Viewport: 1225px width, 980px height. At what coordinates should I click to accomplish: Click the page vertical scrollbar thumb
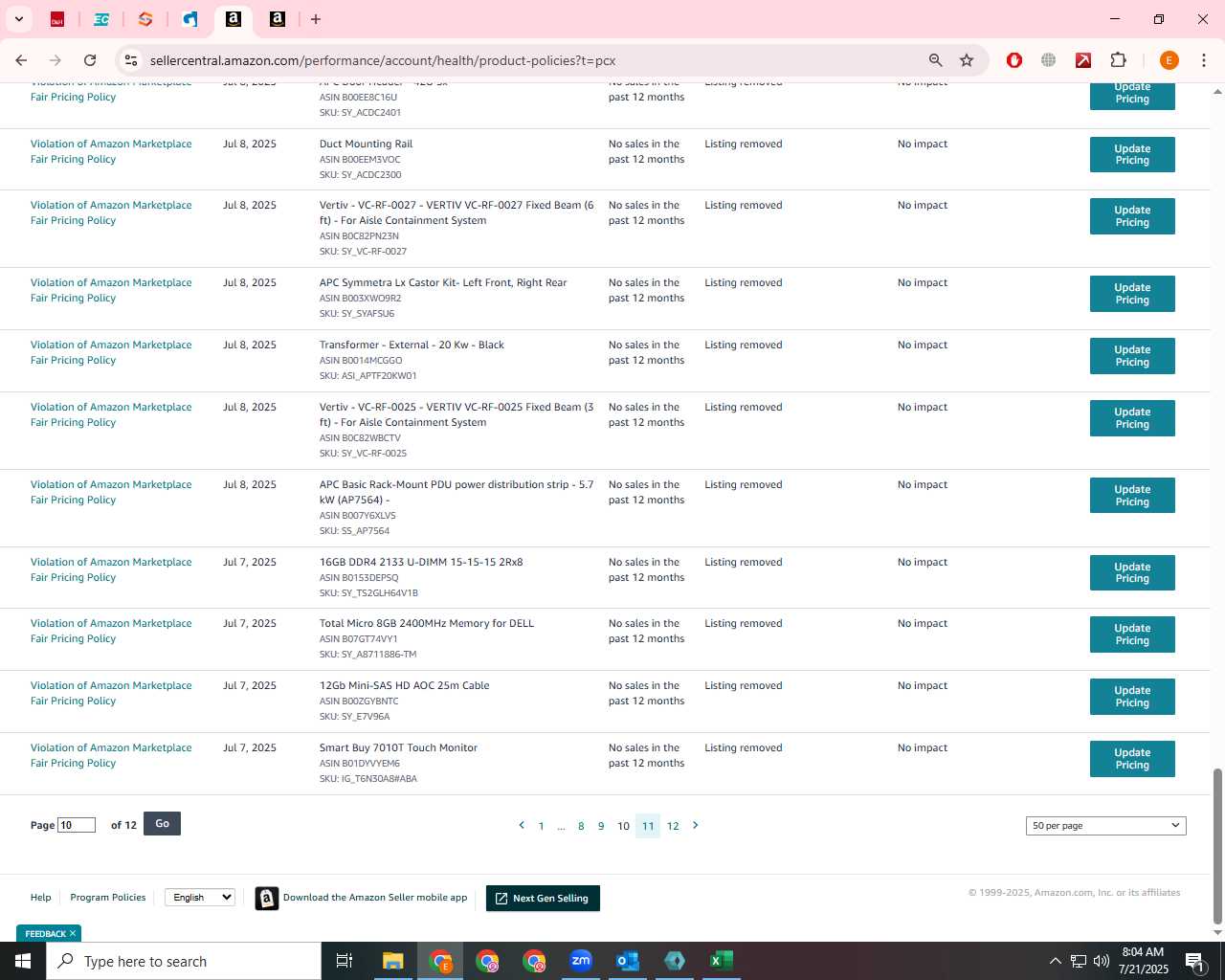(x=1217, y=846)
